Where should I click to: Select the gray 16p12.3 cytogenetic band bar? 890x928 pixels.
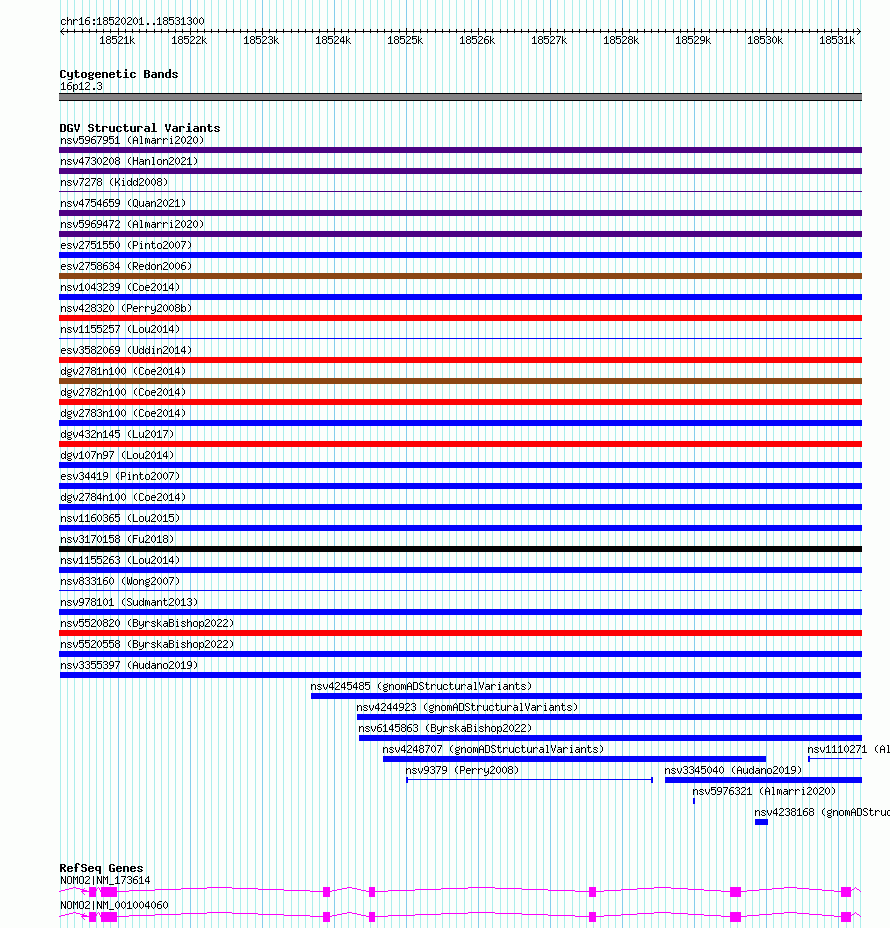point(460,97)
